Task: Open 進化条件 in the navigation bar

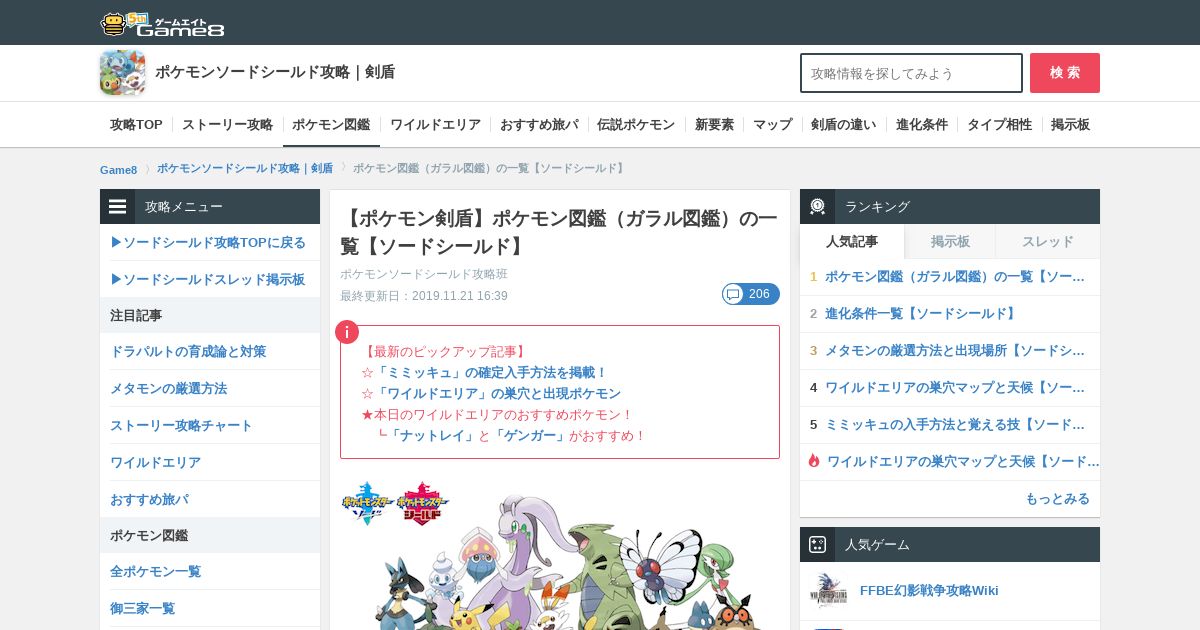Action: point(922,125)
